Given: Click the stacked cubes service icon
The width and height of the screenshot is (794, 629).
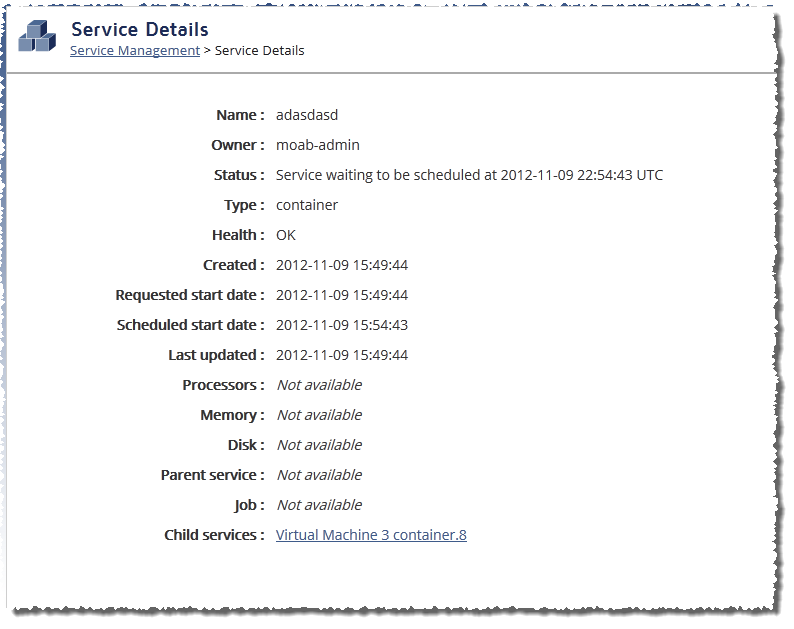Looking at the screenshot, I should 37,36.
